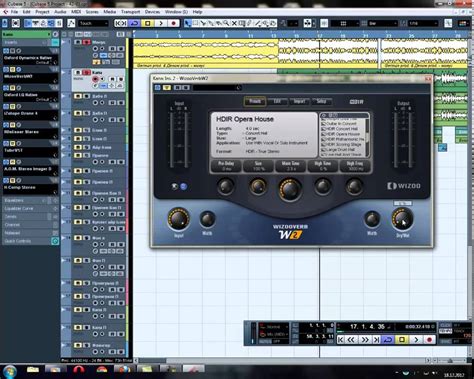Switch to the Setup tab in WizooVerb

coord(321,101)
